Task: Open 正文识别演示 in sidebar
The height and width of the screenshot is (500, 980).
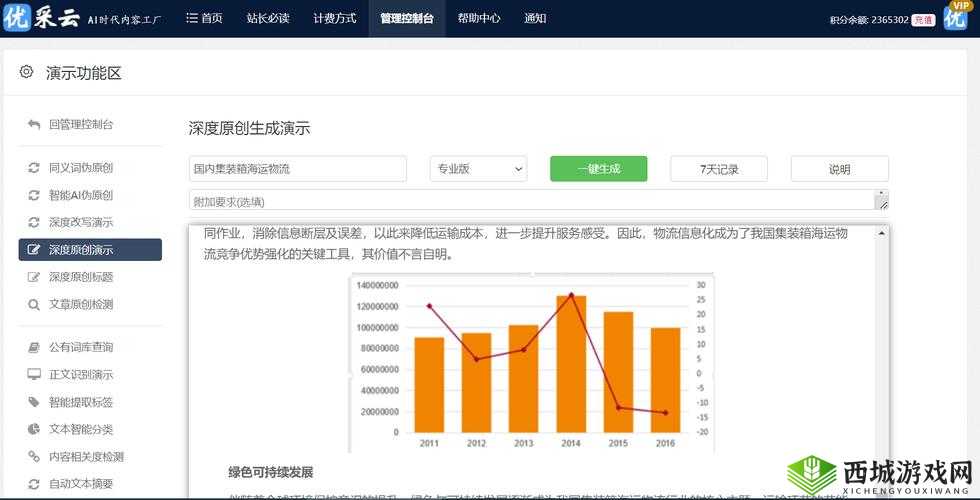Action: (x=81, y=374)
